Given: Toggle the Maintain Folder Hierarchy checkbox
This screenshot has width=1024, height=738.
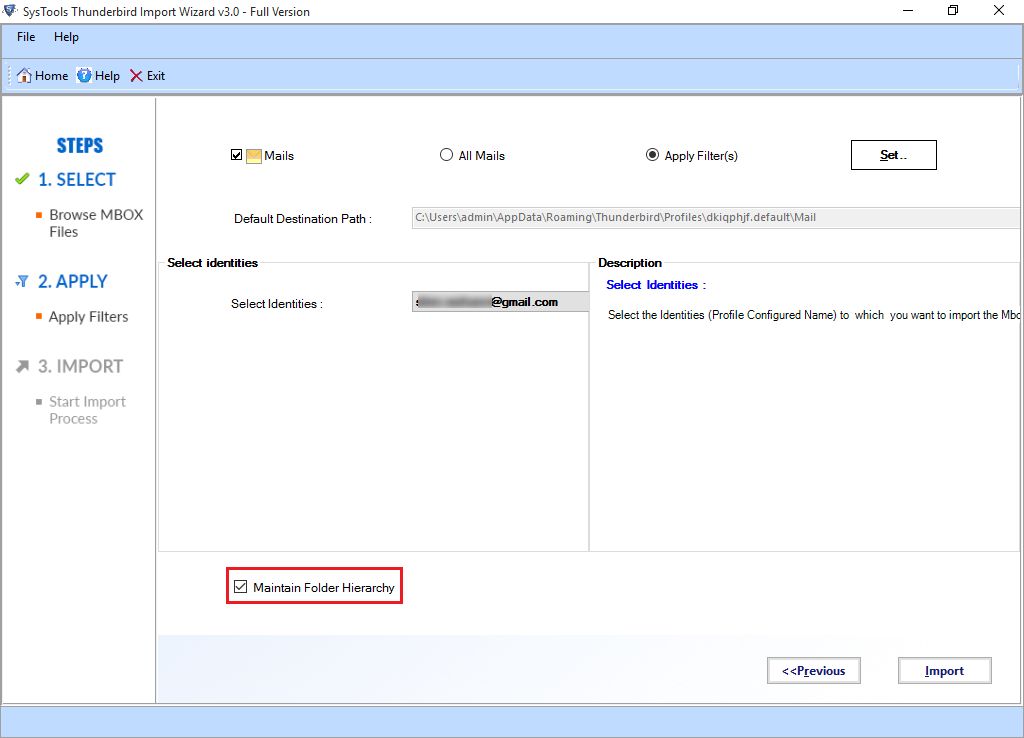Looking at the screenshot, I should tap(240, 586).
